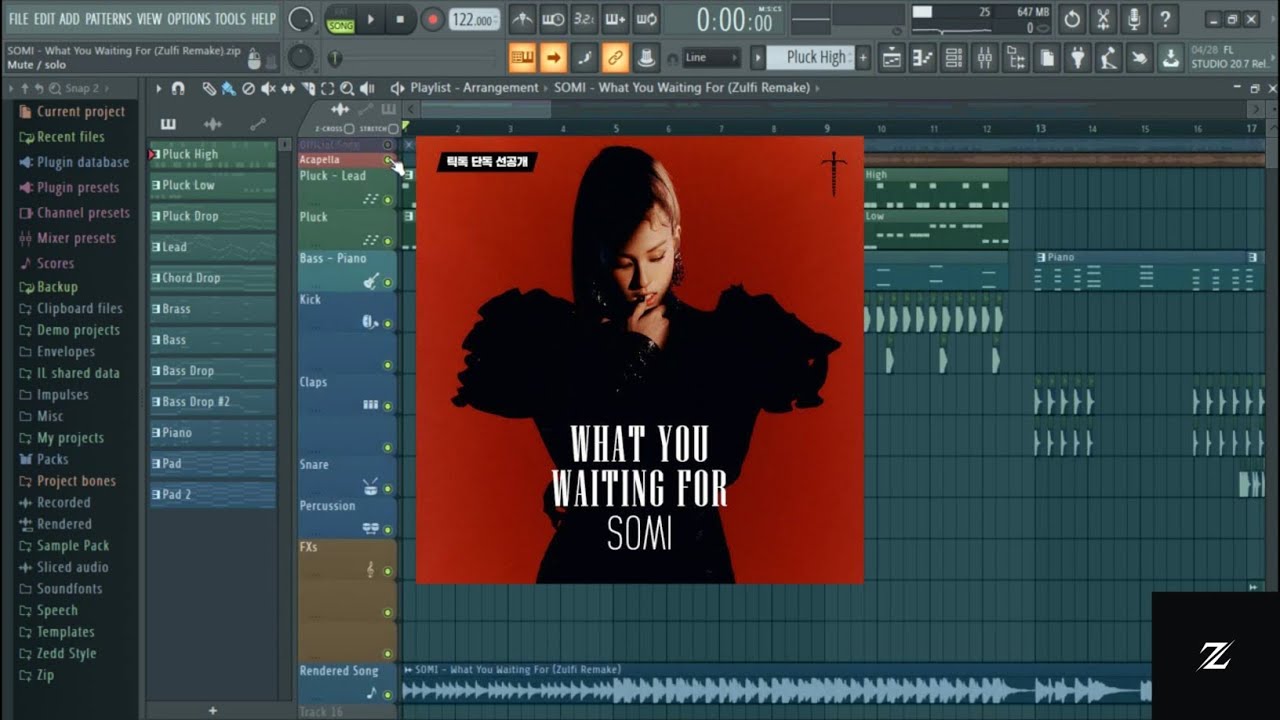Expand the Zedd Style folder

tap(57, 653)
